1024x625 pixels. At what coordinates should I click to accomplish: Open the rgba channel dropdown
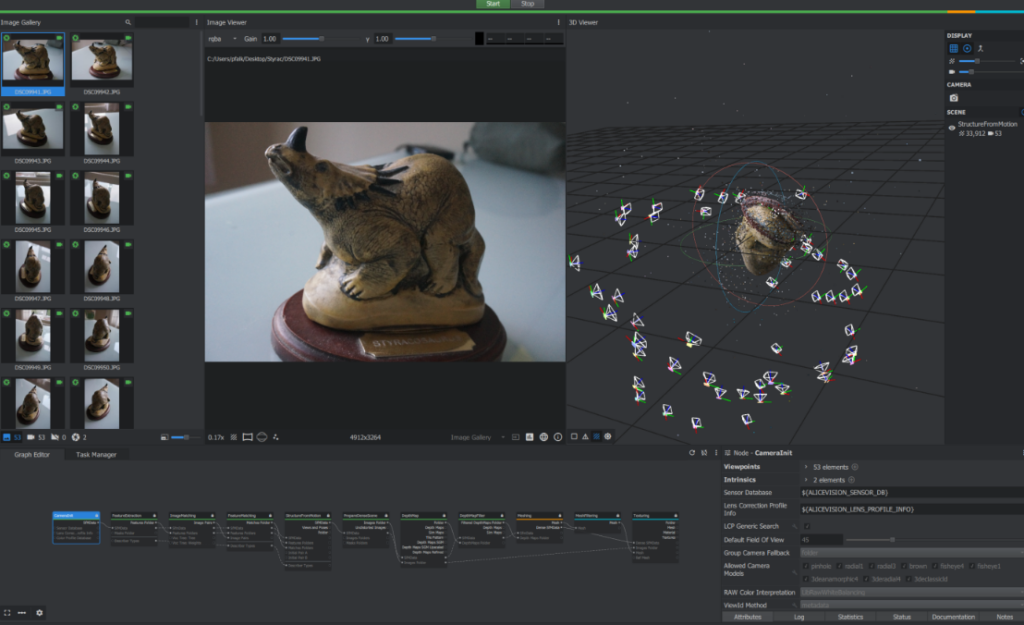pos(222,39)
